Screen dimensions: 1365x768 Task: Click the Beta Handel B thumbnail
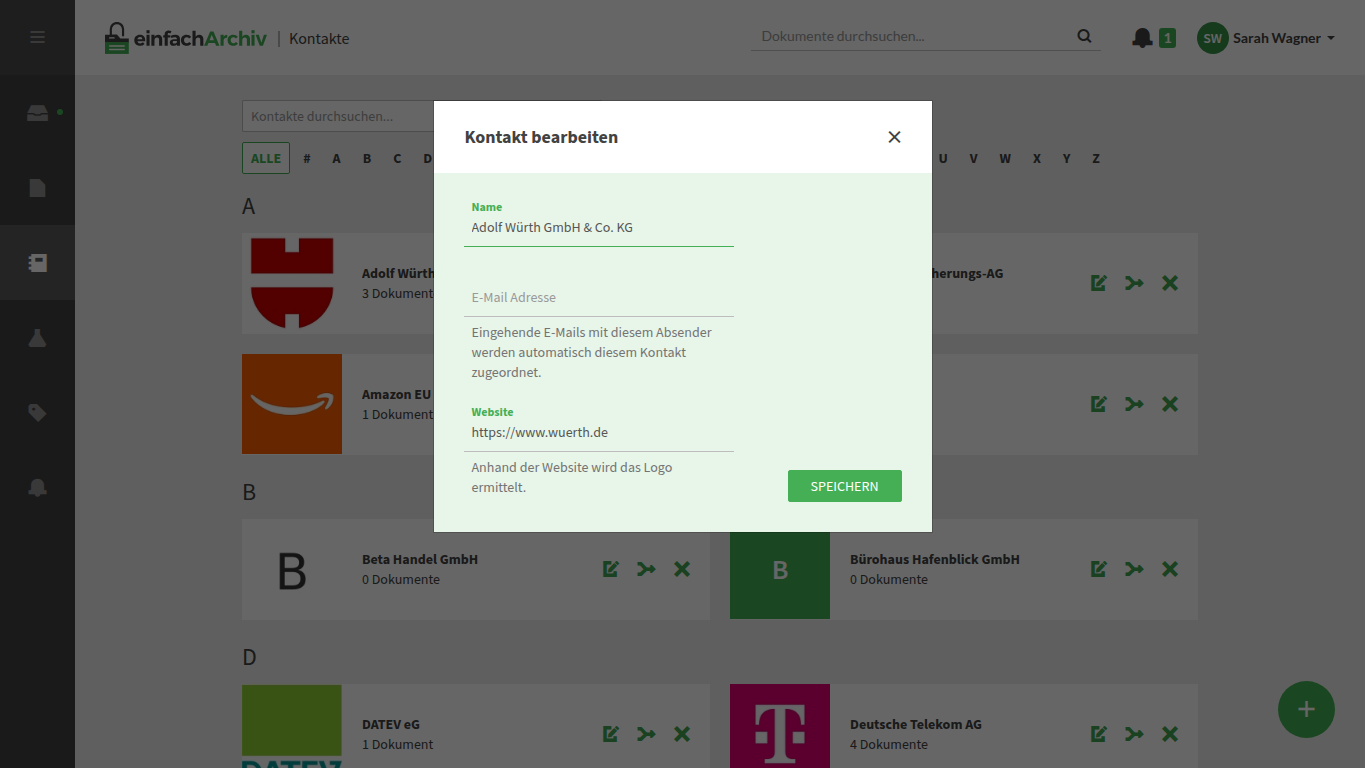pyautogui.click(x=292, y=569)
